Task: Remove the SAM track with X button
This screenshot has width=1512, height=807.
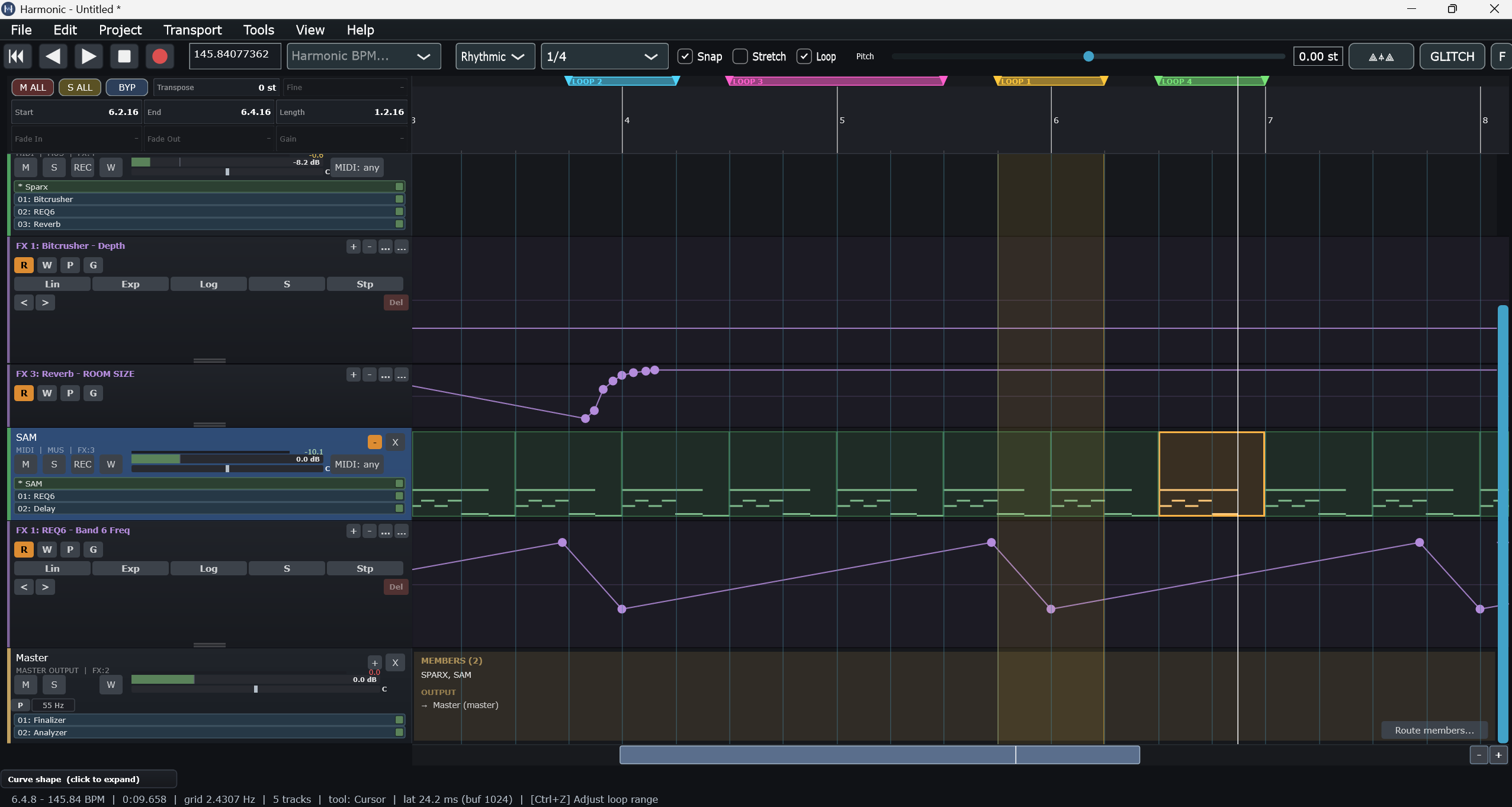Action: coord(395,442)
